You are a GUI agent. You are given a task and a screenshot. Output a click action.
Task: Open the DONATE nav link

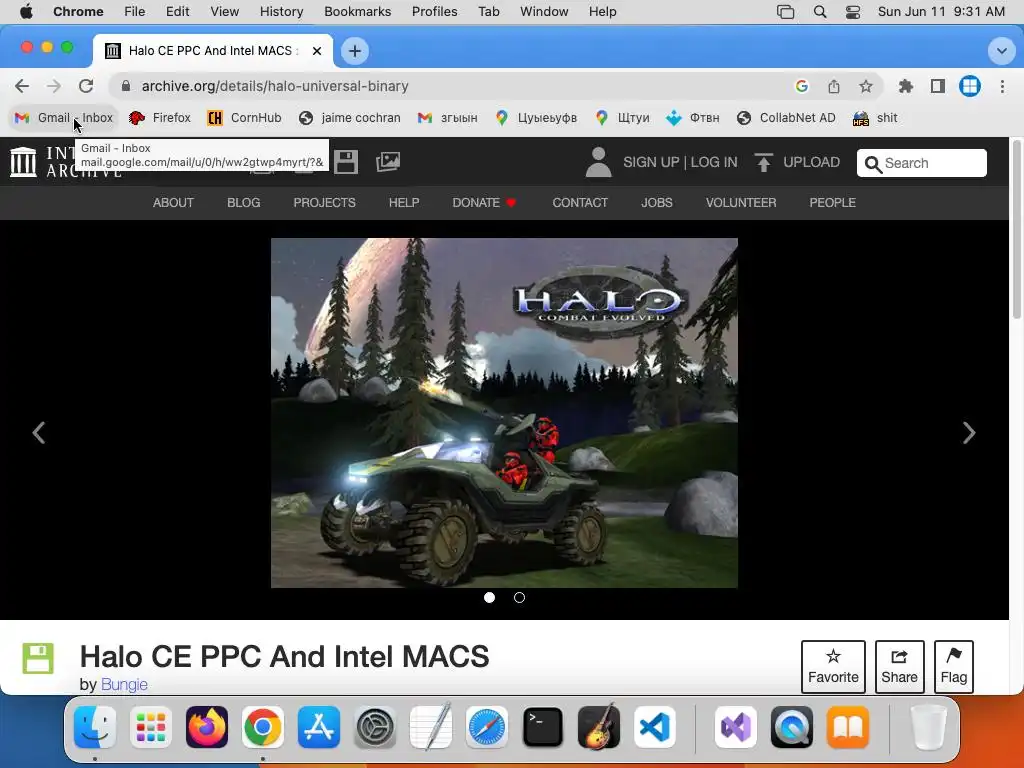[484, 202]
